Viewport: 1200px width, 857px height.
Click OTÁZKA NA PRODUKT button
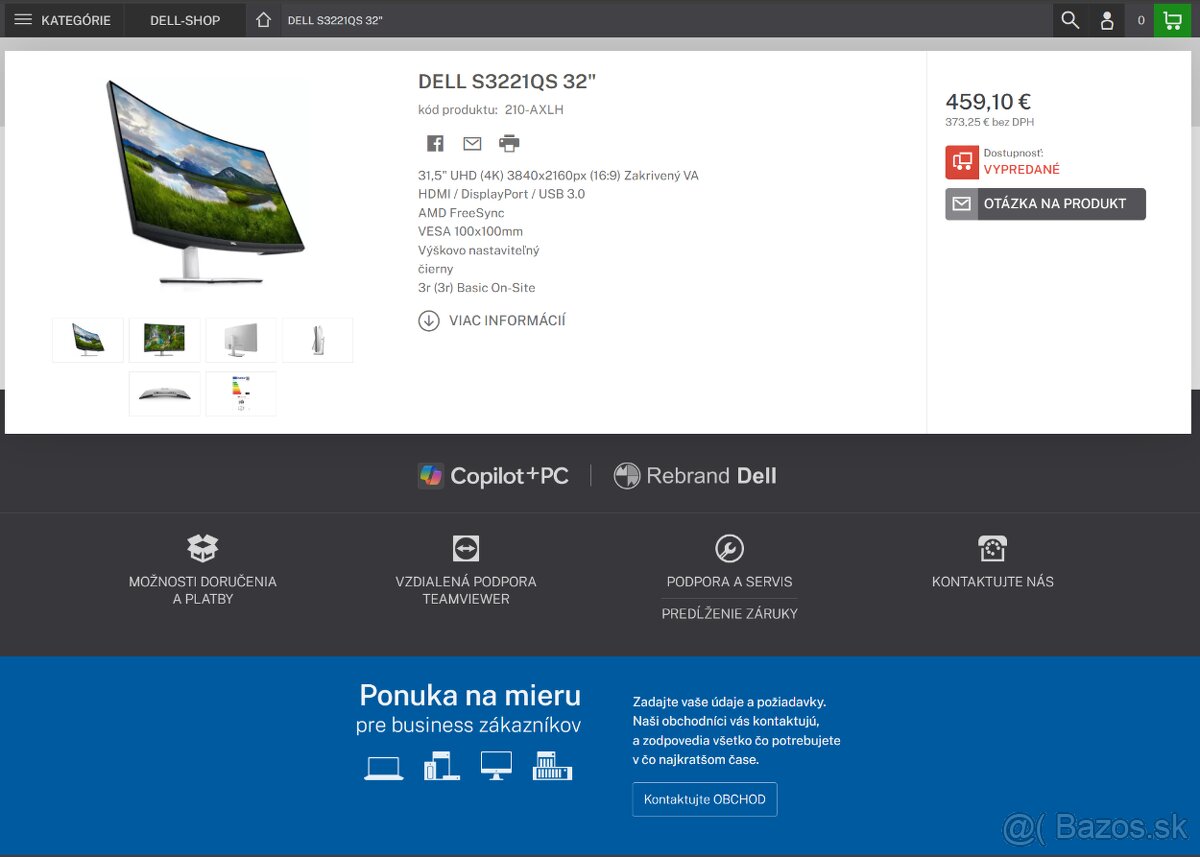click(1044, 203)
